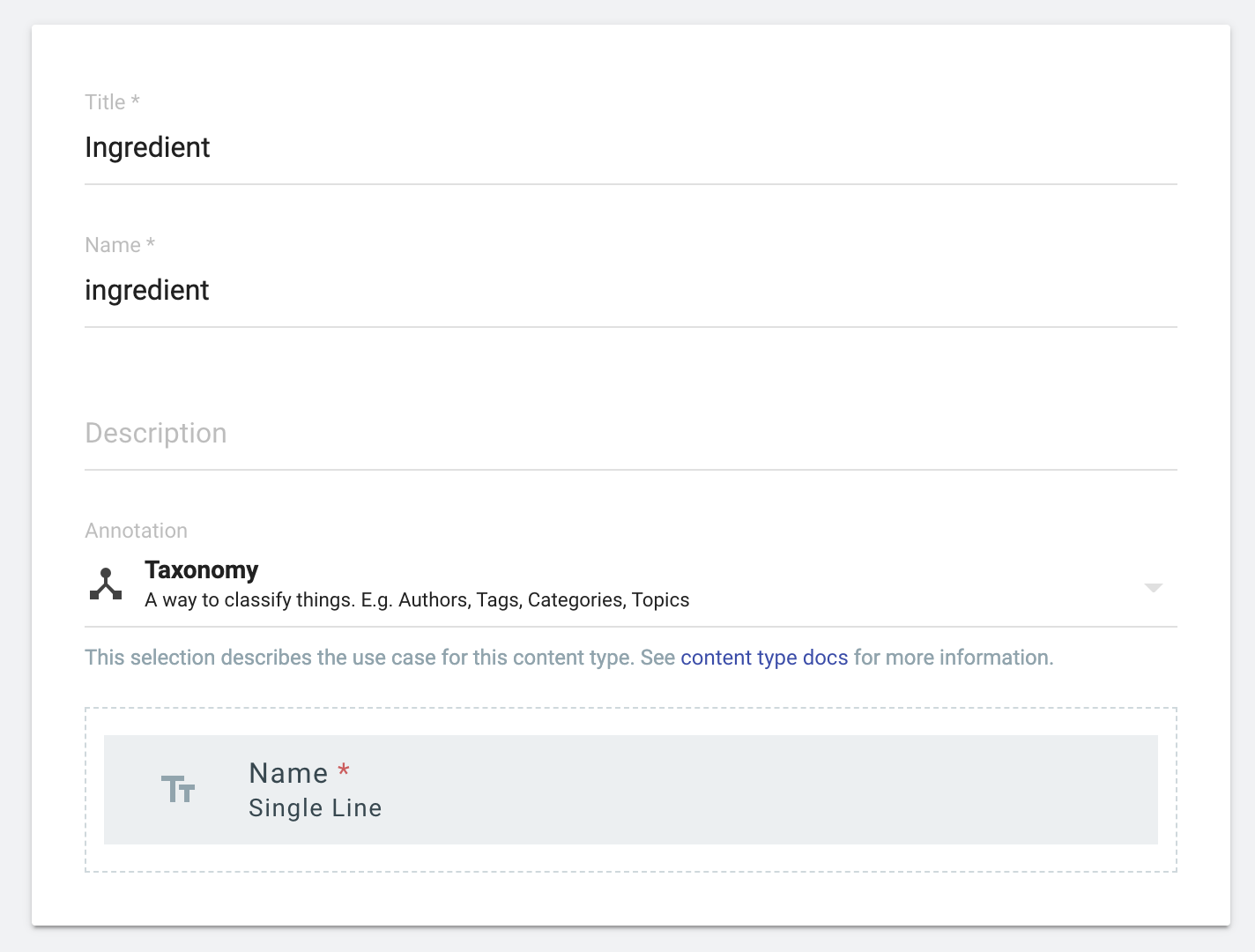Click the "Title *" field label
1255x952 pixels.
[113, 102]
